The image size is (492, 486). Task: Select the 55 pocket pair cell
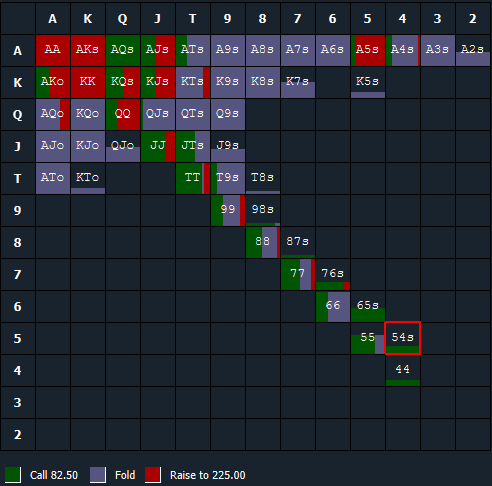[368, 338]
